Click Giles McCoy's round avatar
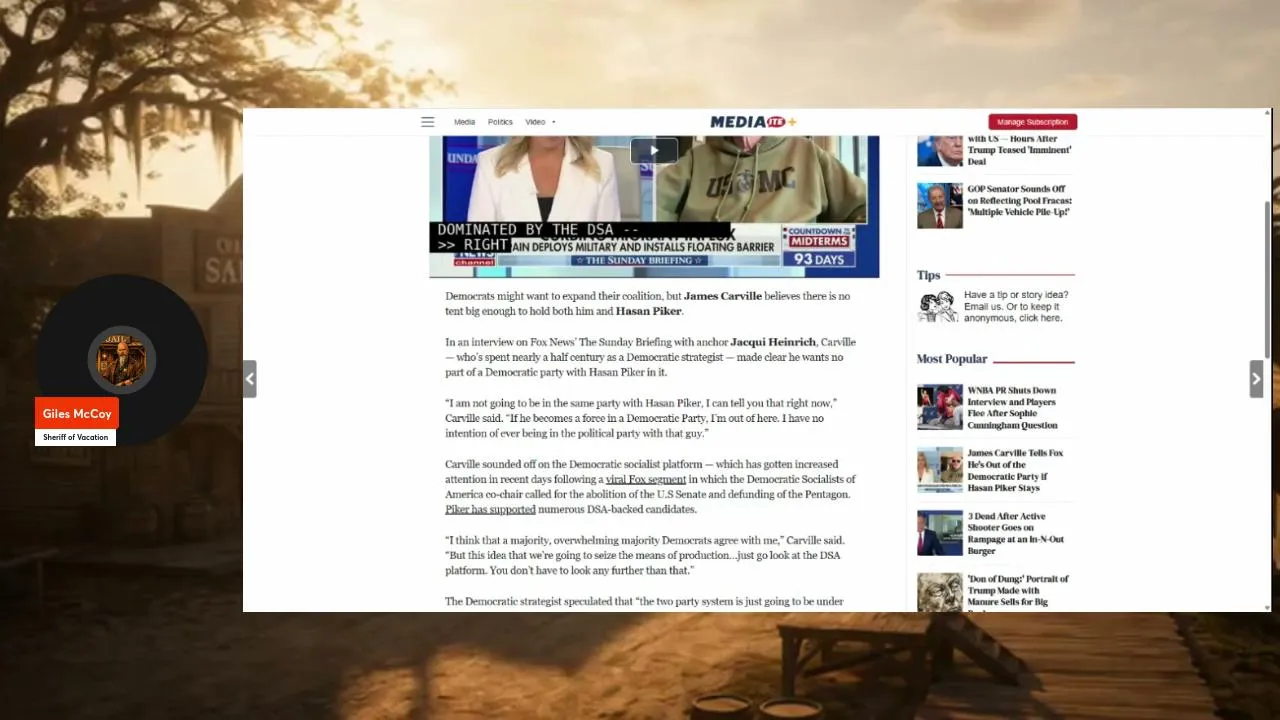Screen dimensions: 1280x720 (x=122, y=359)
